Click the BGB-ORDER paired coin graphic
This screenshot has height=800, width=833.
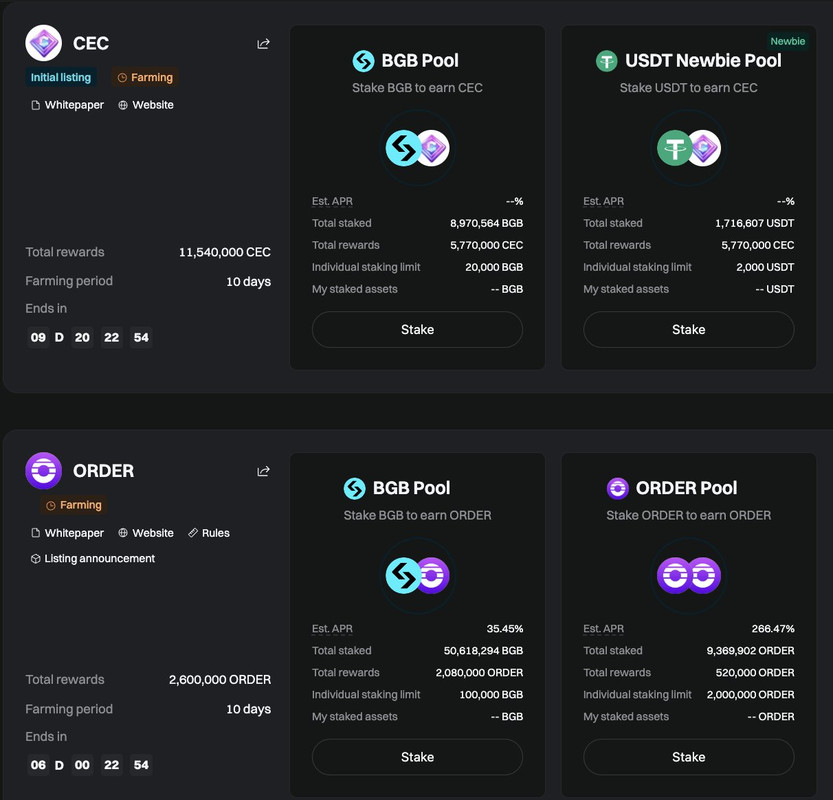418,575
